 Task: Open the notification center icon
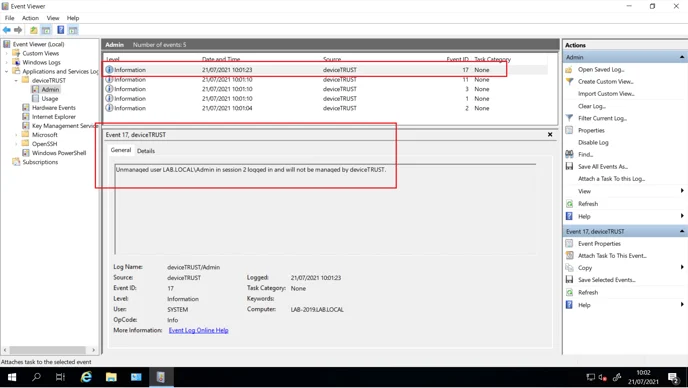673,377
